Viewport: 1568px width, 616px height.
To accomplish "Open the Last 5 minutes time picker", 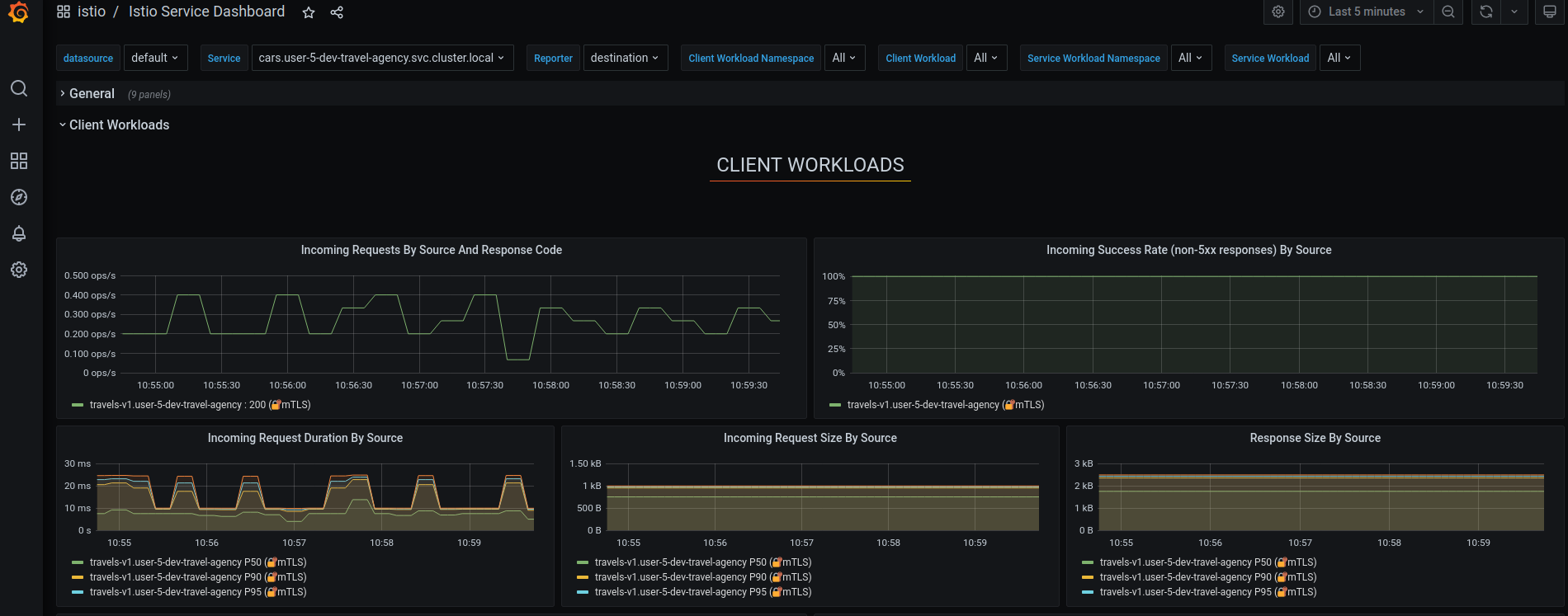I will coord(1366,12).
